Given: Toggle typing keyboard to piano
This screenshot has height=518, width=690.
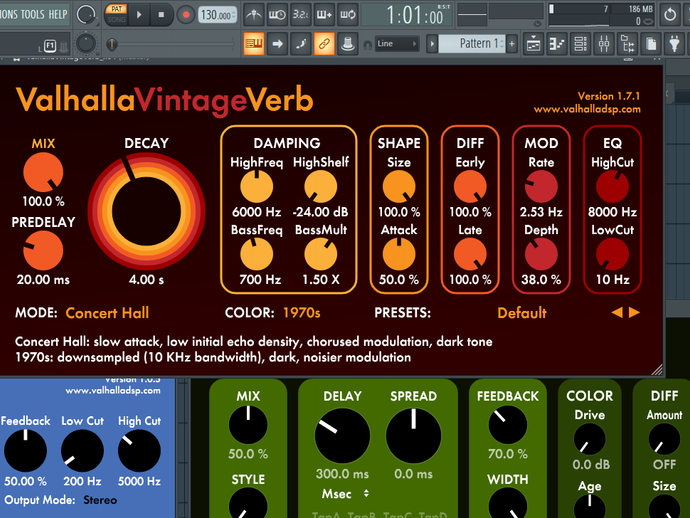Looking at the screenshot, I should (254, 44).
